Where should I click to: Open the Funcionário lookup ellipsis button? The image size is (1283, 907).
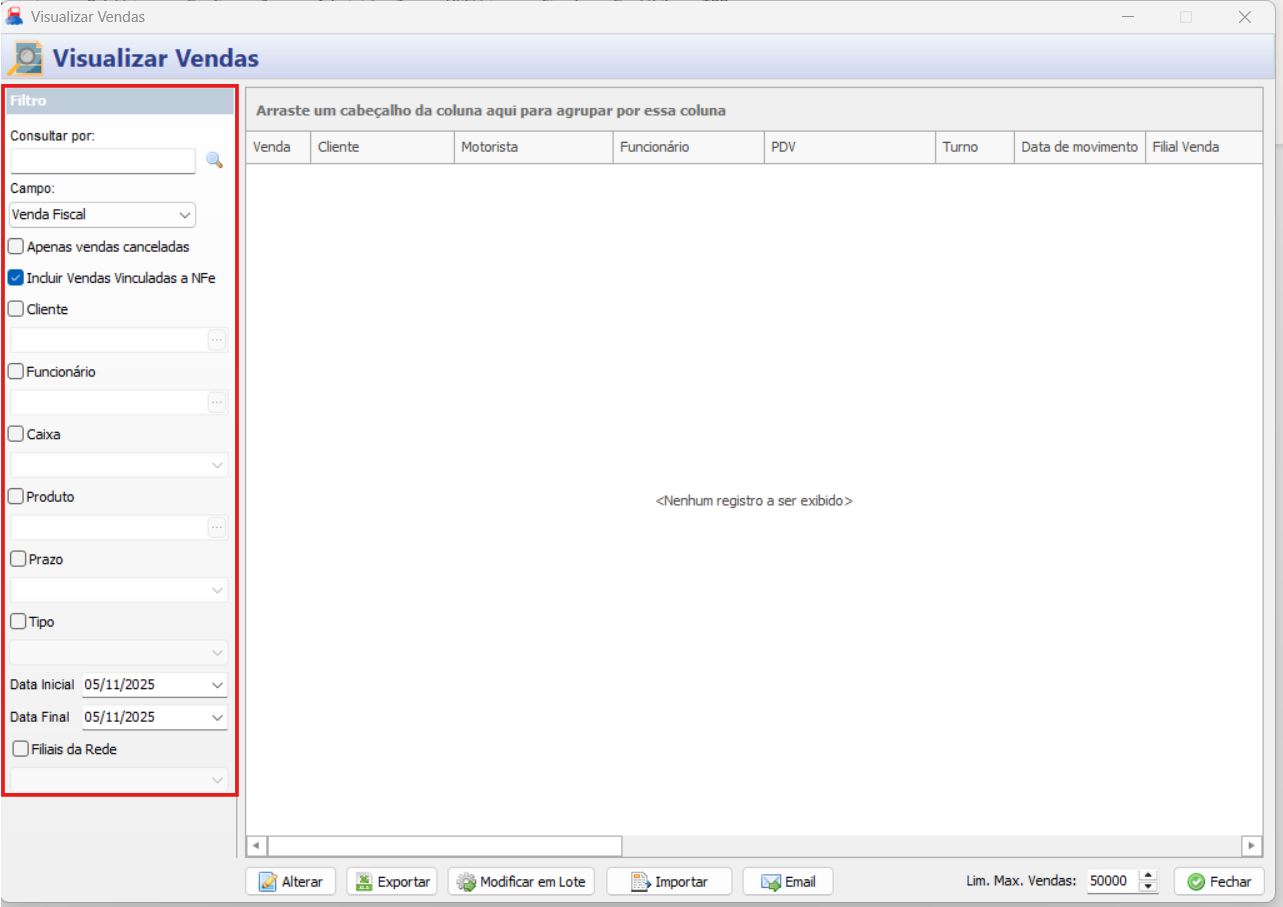[217, 403]
